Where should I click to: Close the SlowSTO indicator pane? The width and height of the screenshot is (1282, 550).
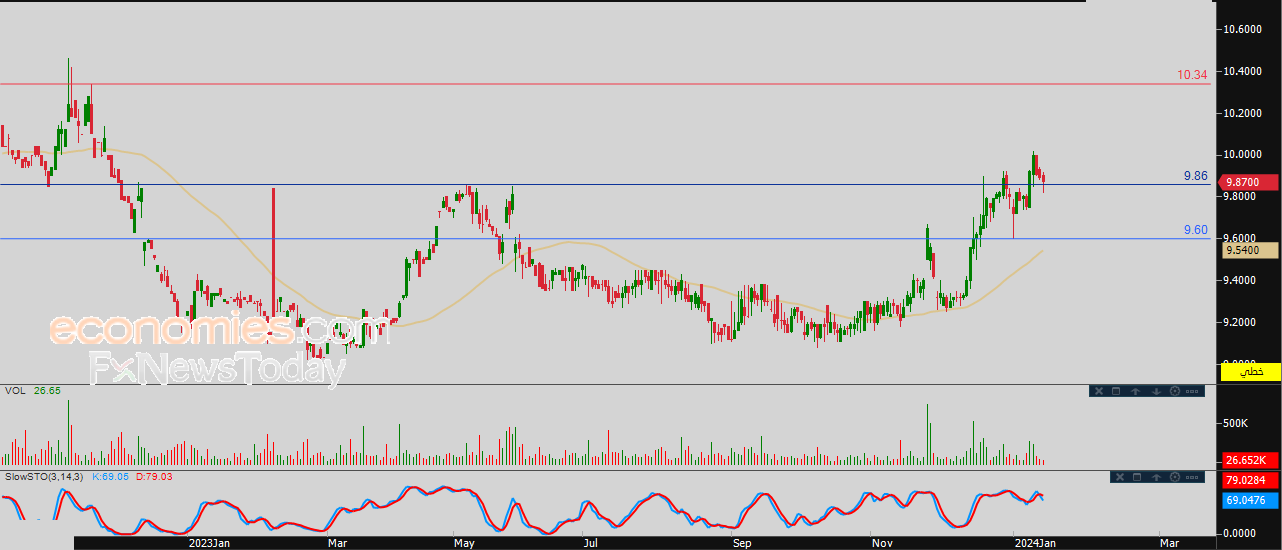1120,477
